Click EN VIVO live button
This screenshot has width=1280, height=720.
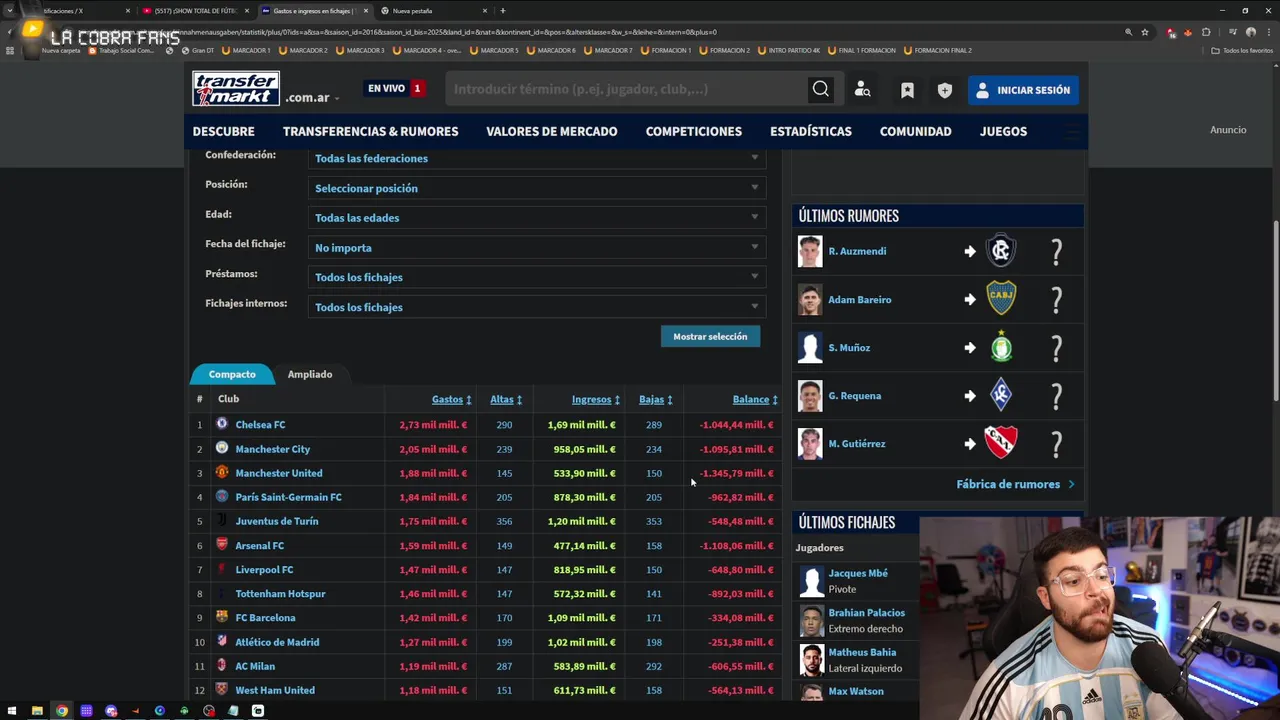coord(395,88)
